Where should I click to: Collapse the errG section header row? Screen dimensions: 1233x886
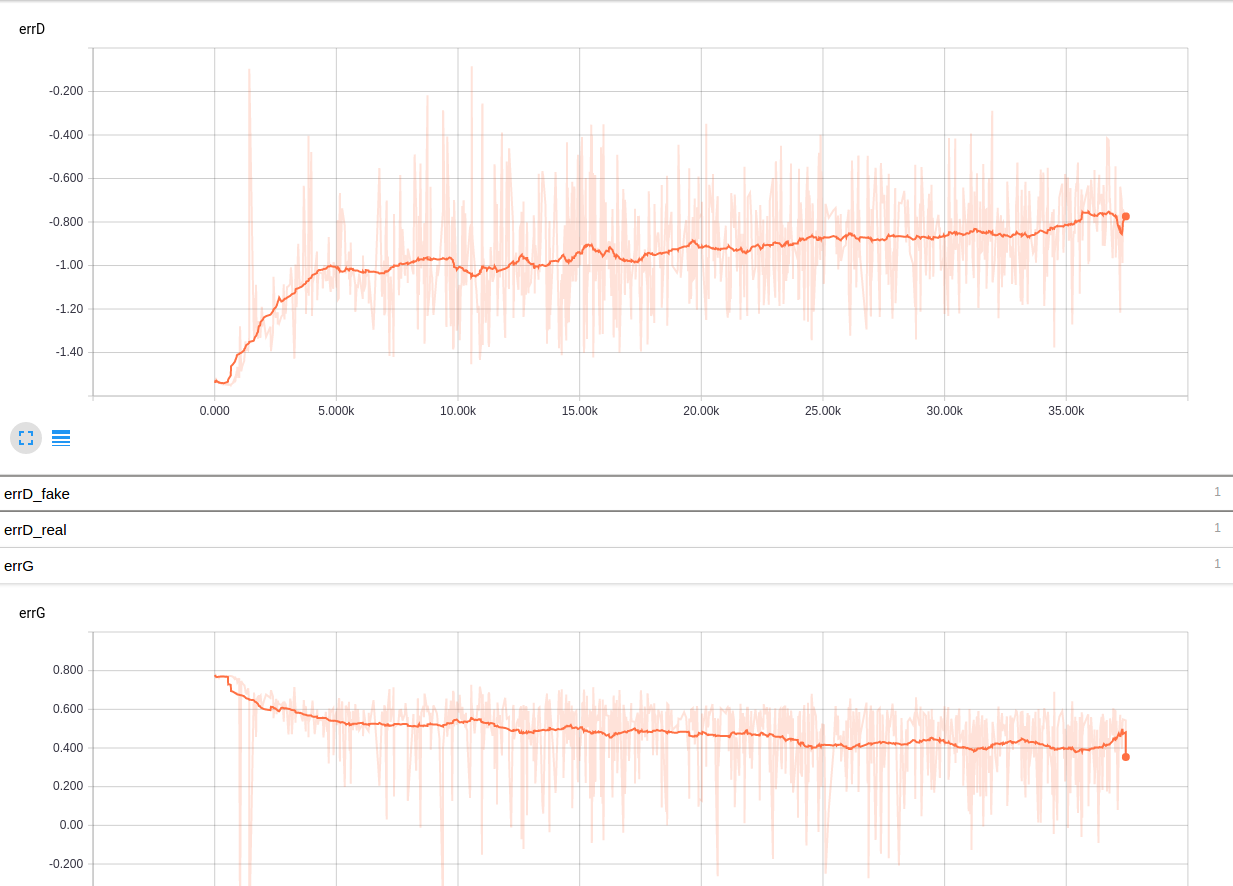pyautogui.click(x=616, y=565)
